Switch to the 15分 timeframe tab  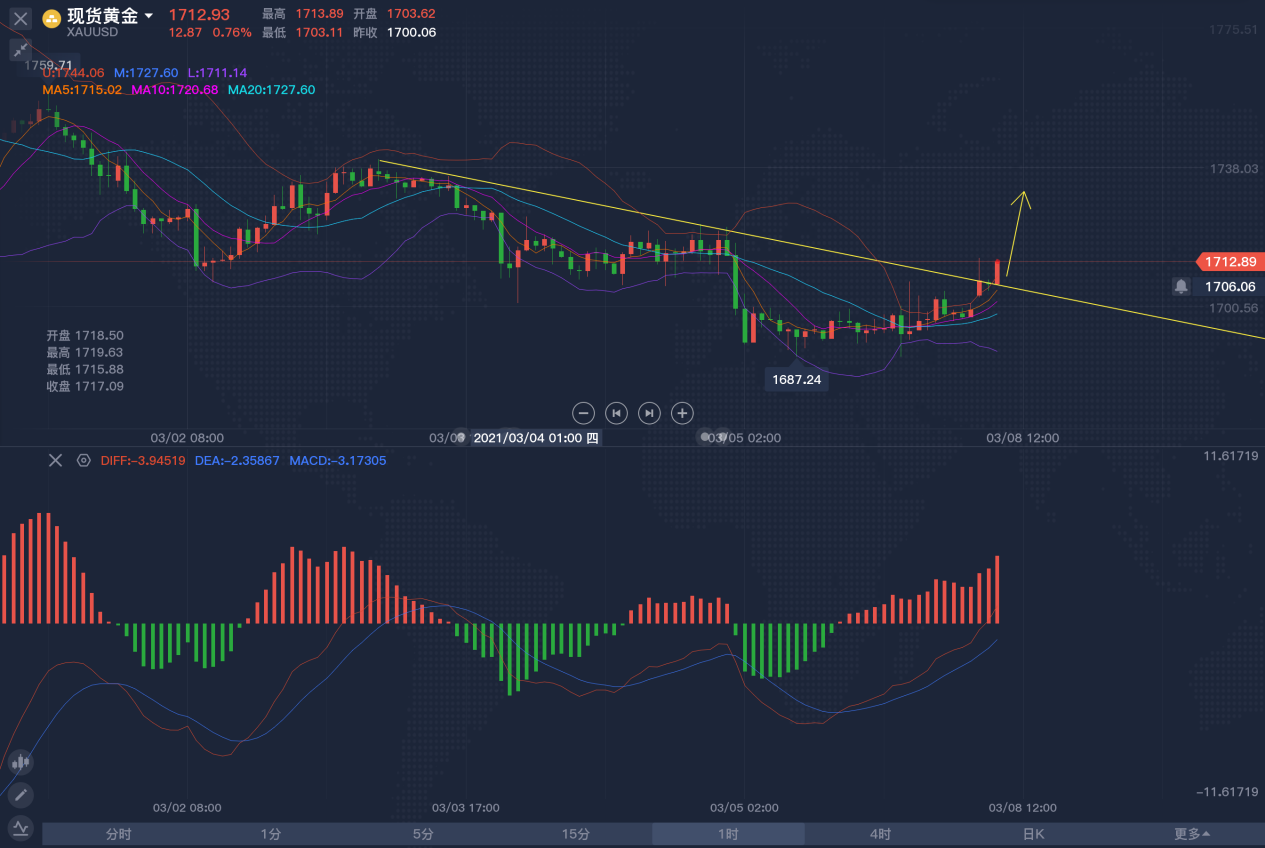[x=575, y=834]
